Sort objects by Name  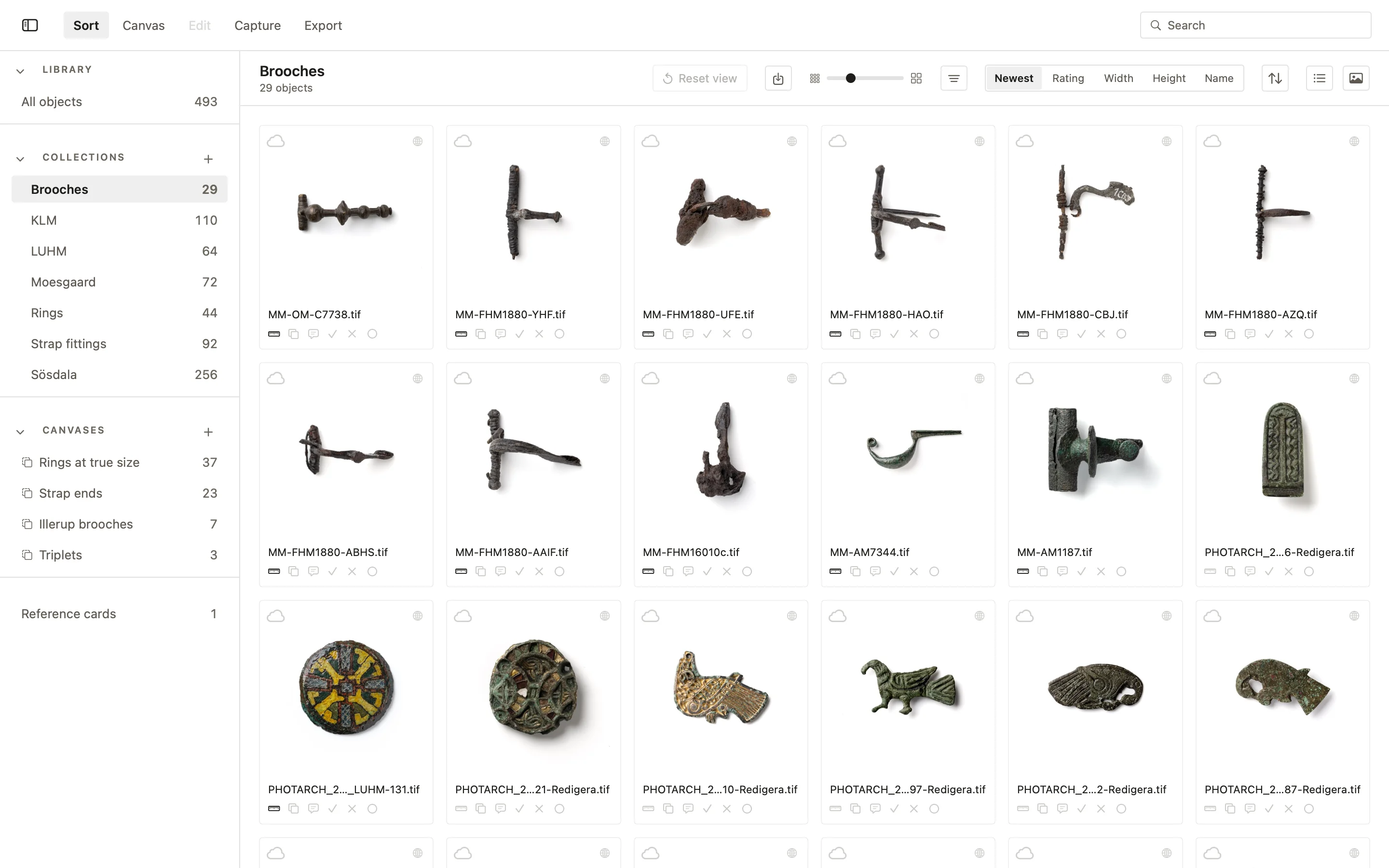coord(1219,78)
